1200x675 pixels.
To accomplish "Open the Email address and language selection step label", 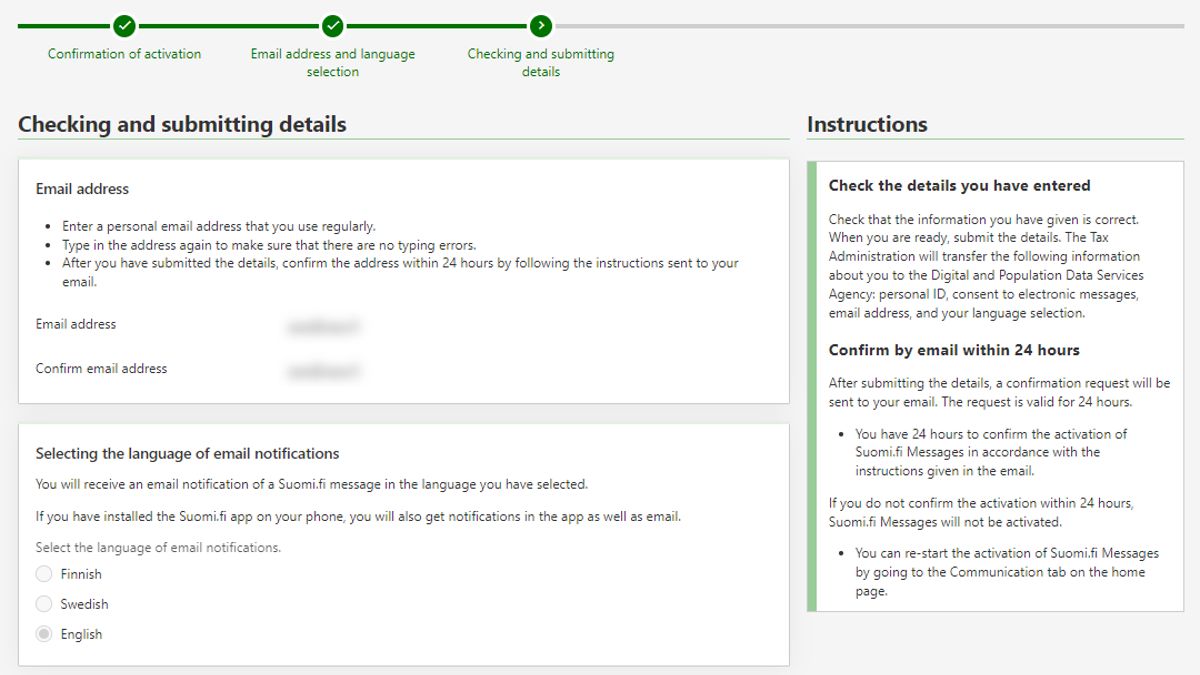I will (333, 62).
